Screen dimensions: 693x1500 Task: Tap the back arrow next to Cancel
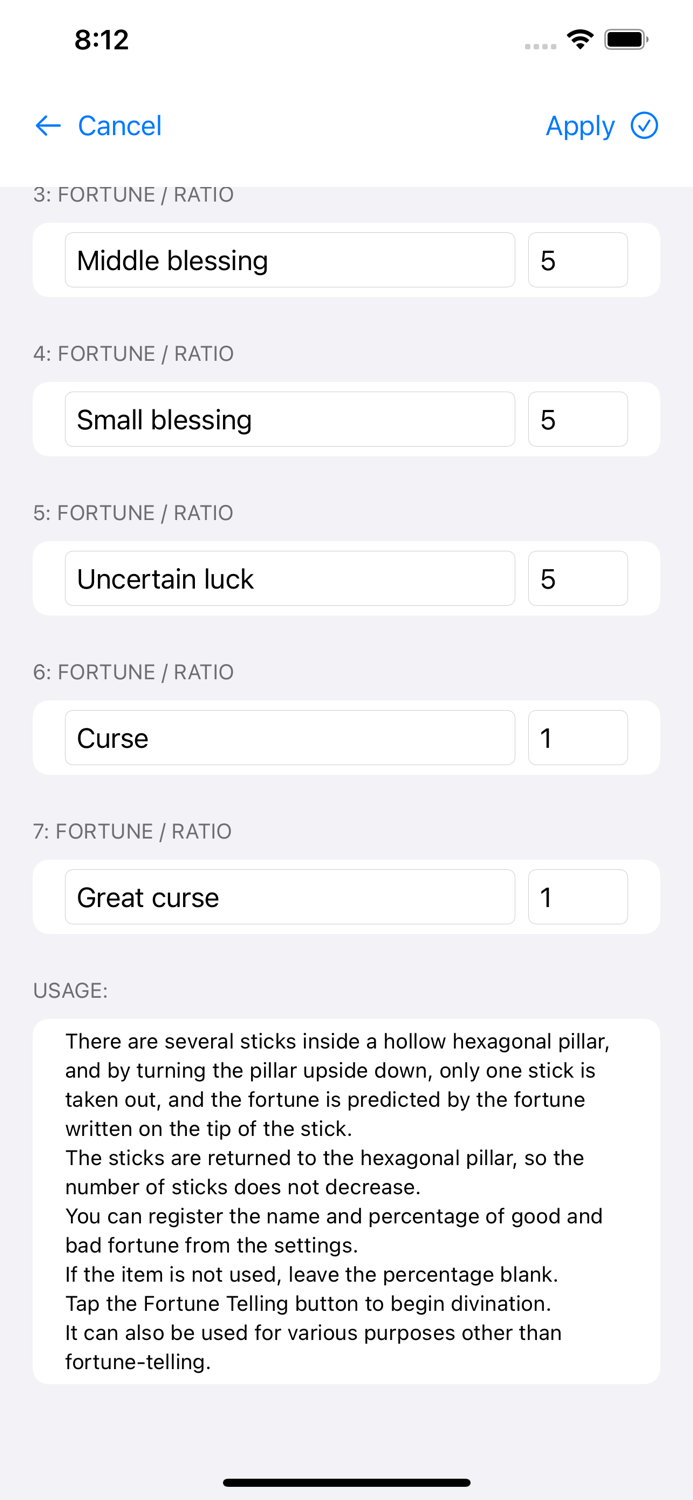point(47,126)
